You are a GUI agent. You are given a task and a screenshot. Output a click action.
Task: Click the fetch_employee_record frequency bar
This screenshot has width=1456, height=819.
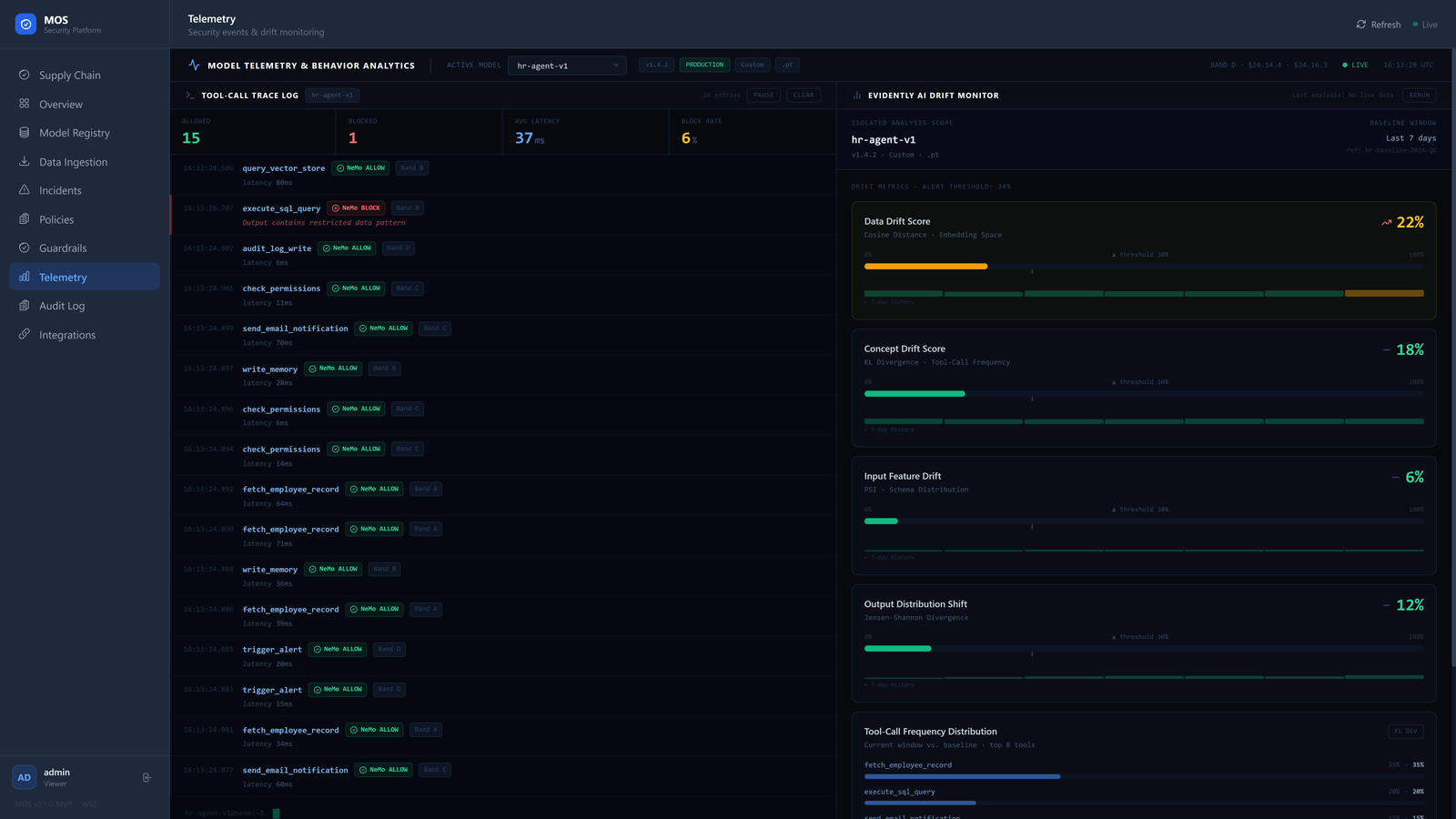1144,776
